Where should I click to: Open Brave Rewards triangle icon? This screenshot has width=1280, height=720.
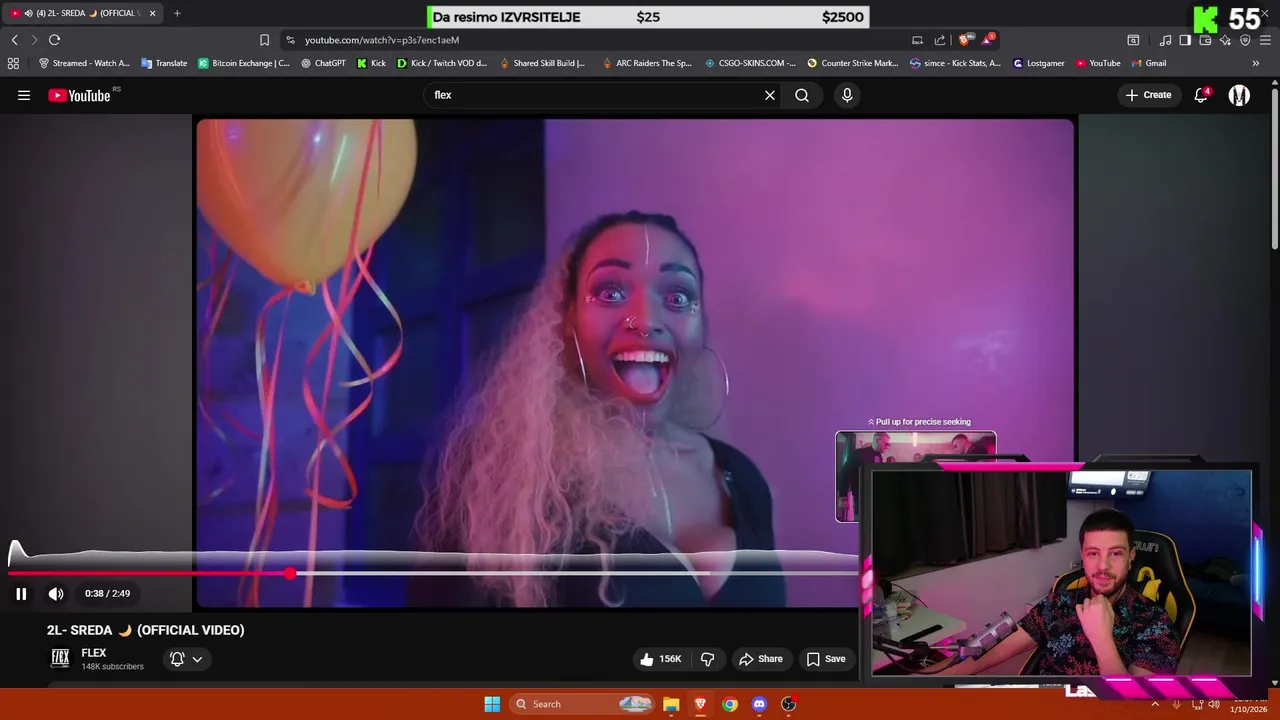[988, 39]
